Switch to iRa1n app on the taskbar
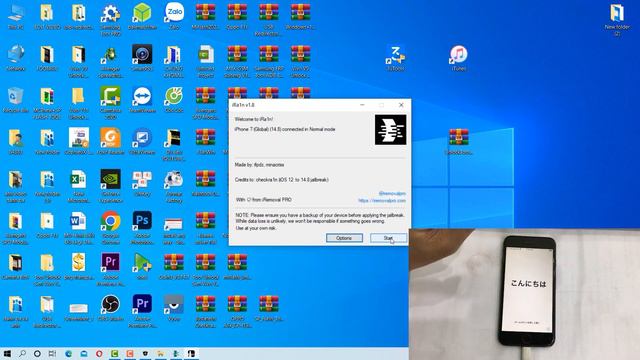This screenshot has width=640, height=360. click(191, 353)
